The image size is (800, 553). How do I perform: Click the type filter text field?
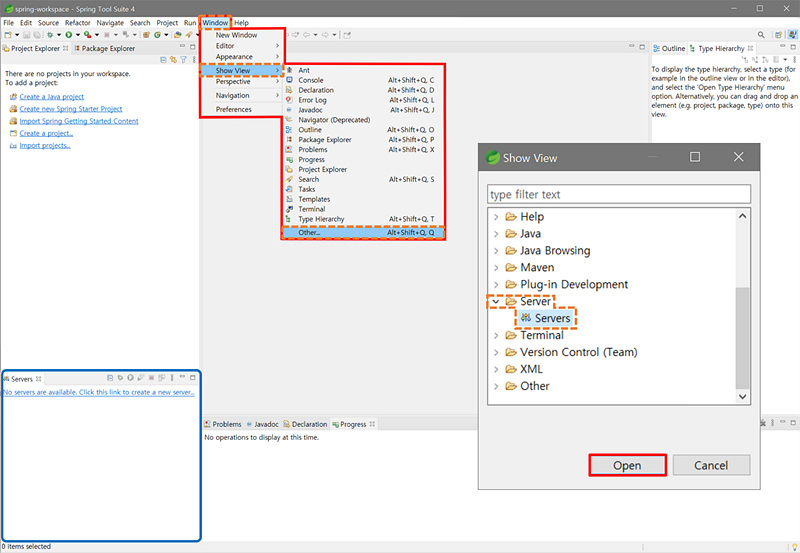tap(618, 194)
